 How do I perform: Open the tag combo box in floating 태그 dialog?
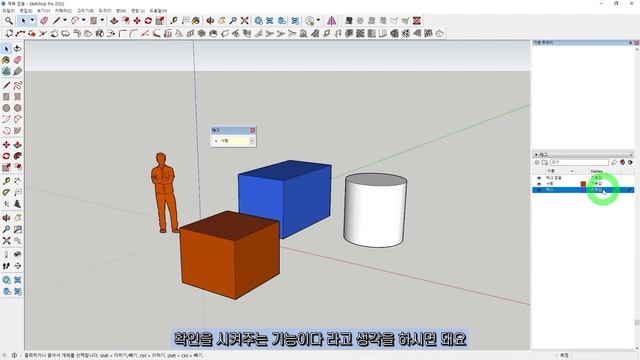[x=252, y=141]
